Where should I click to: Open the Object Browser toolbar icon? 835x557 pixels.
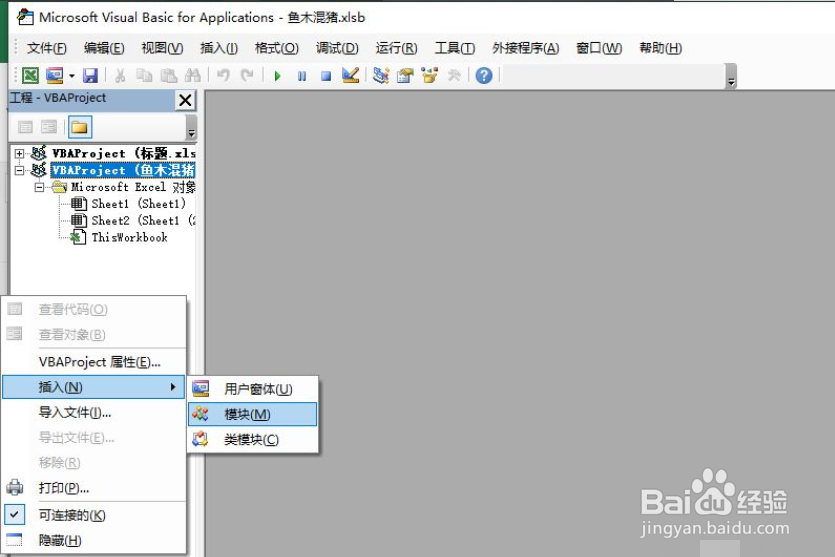point(429,76)
